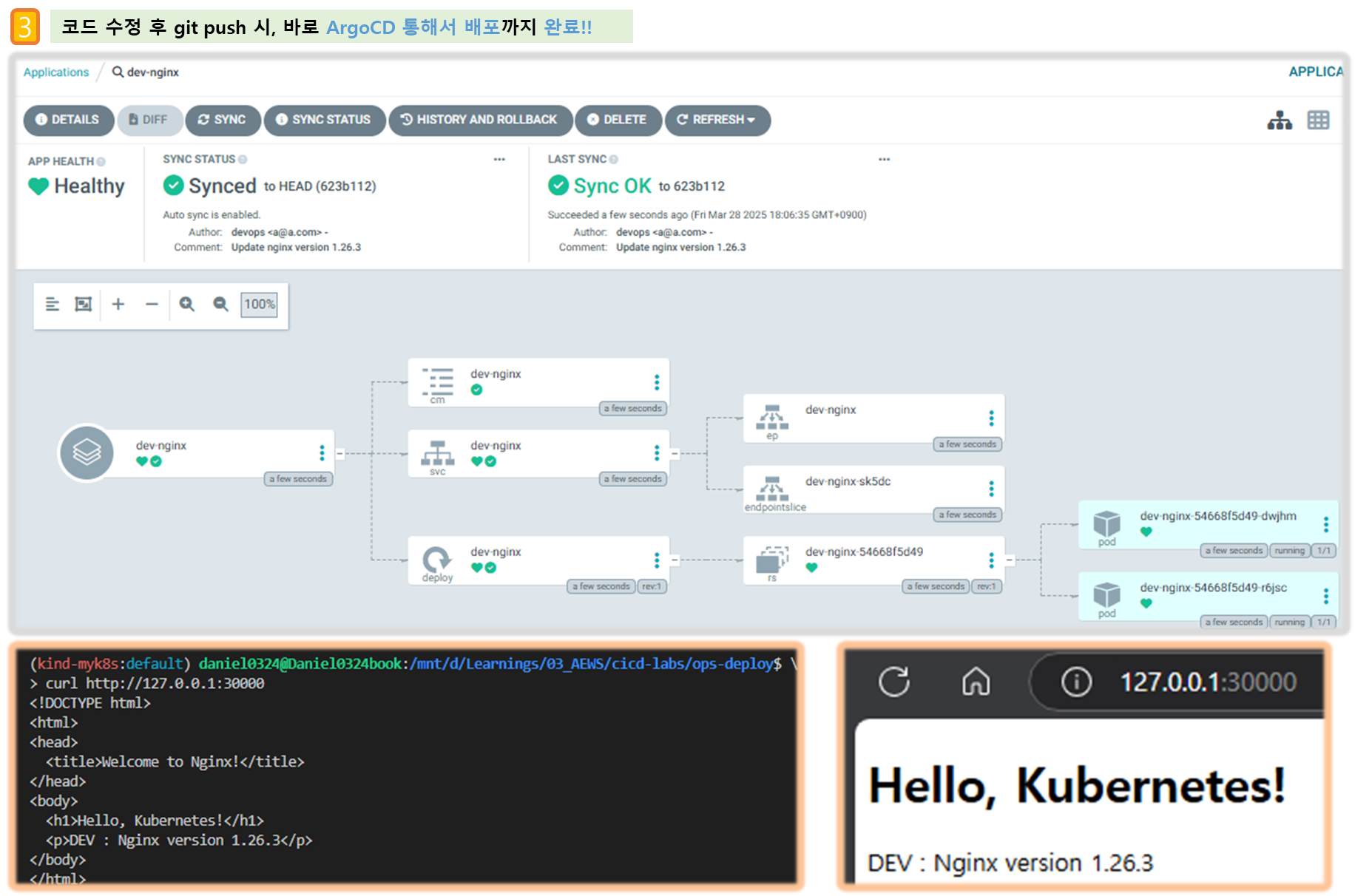Open the dev-nginx-54668f5d49-r6jsc pod kebab menu
The height and width of the screenshot is (896, 1355).
point(1326,596)
